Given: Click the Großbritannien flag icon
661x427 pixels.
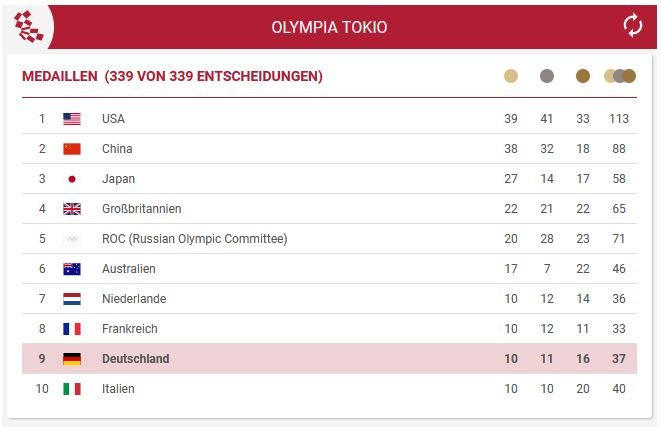Looking at the screenshot, I should [72, 209].
